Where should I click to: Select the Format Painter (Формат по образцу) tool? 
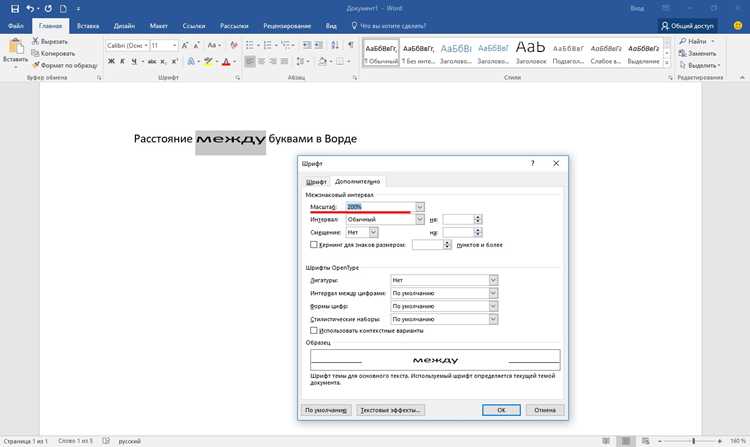coord(65,65)
